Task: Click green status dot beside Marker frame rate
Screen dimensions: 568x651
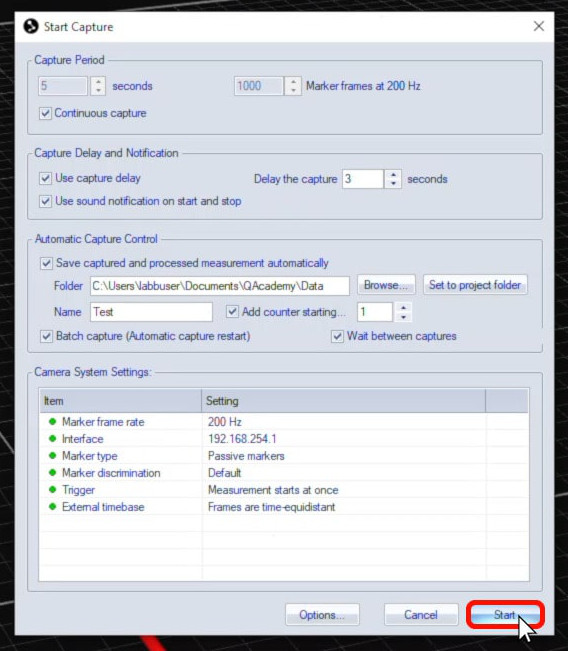Action: click(x=52, y=421)
